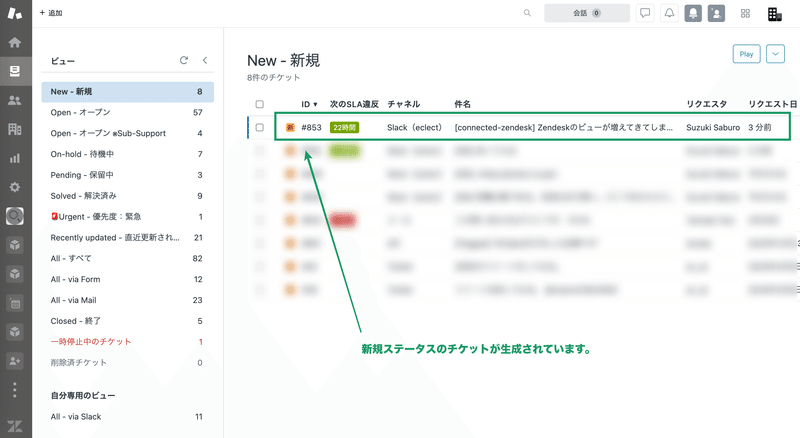This screenshot has width=800, height=438.
Task: Click the magnifier app icon in sidebar
Action: pyautogui.click(x=15, y=216)
